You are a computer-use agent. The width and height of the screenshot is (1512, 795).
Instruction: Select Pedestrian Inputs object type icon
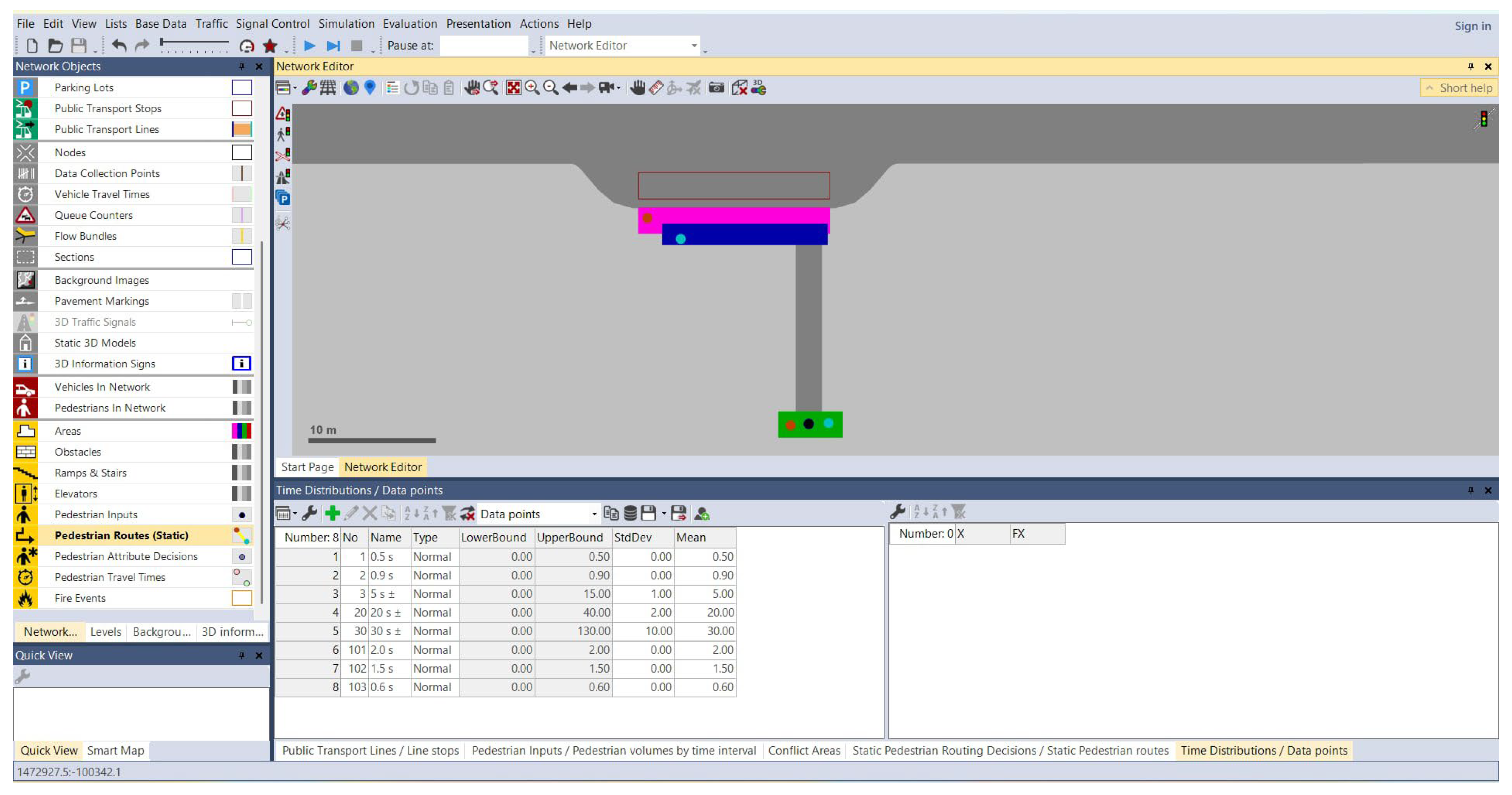[x=25, y=515]
